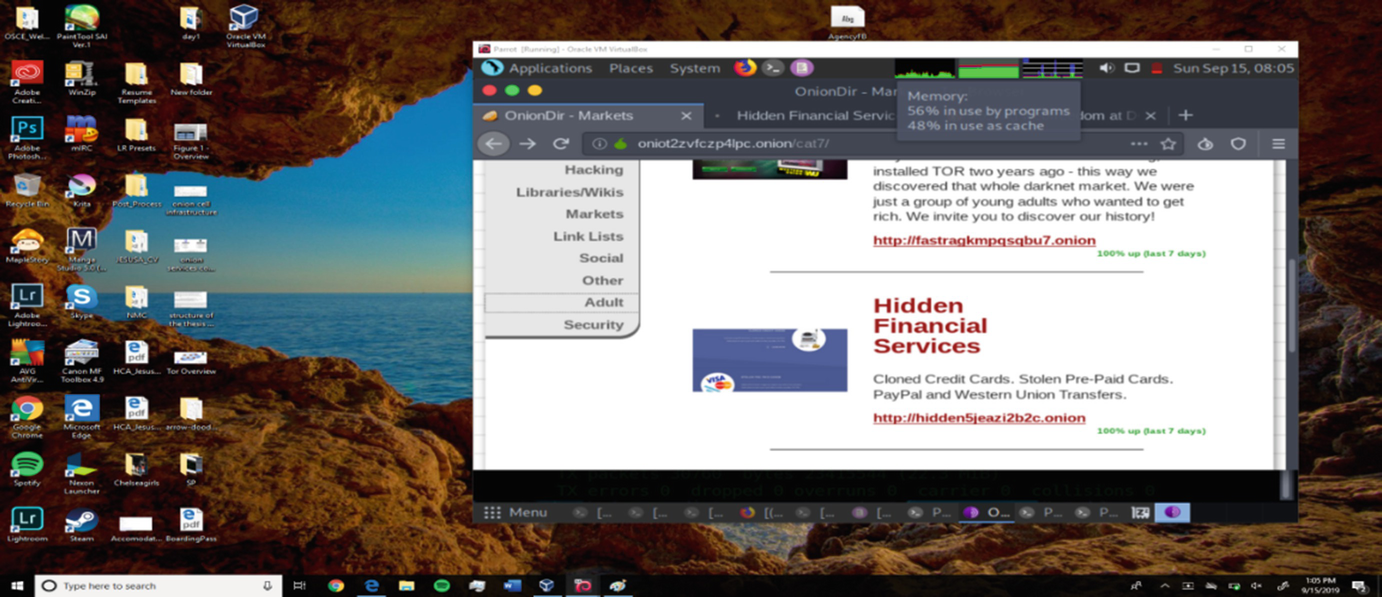Image resolution: width=1382 pixels, height=597 pixels.
Task: Open Word from the Windows taskbar
Action: tap(512, 585)
